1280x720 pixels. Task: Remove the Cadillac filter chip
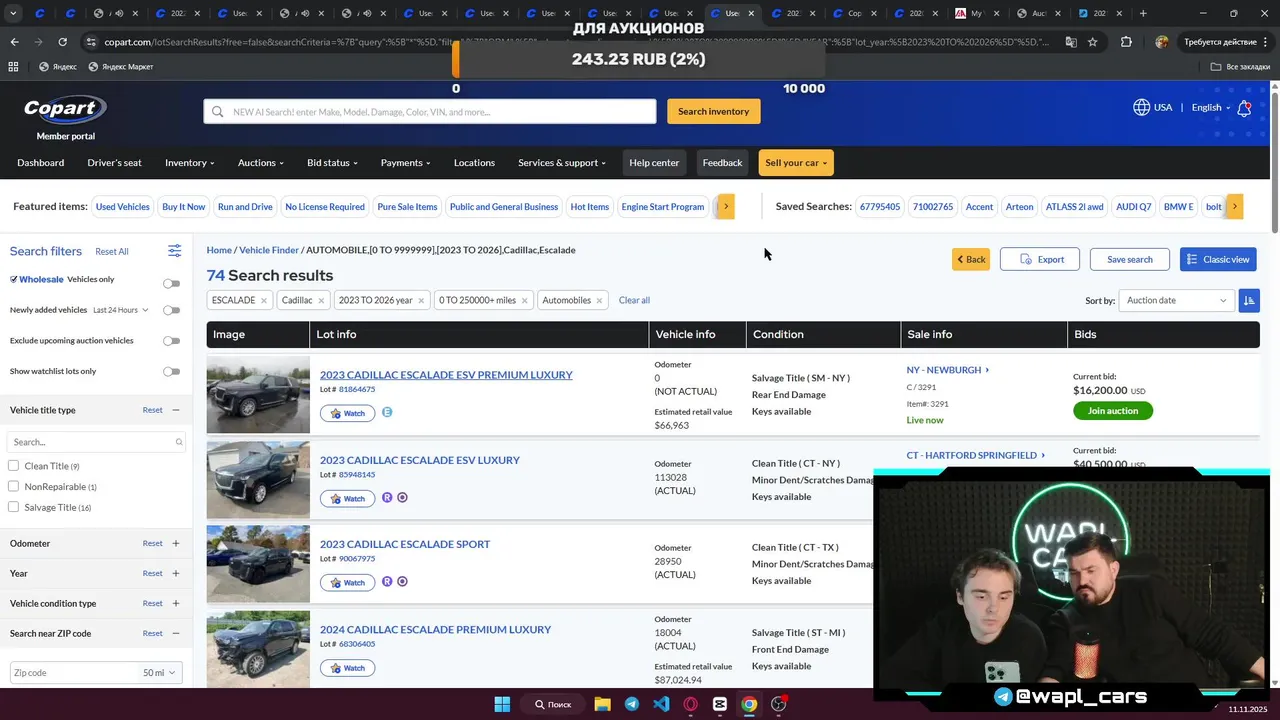pyautogui.click(x=322, y=300)
